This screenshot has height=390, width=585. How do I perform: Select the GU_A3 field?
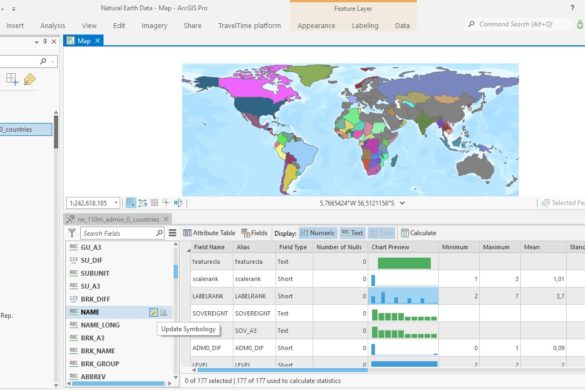(91, 247)
